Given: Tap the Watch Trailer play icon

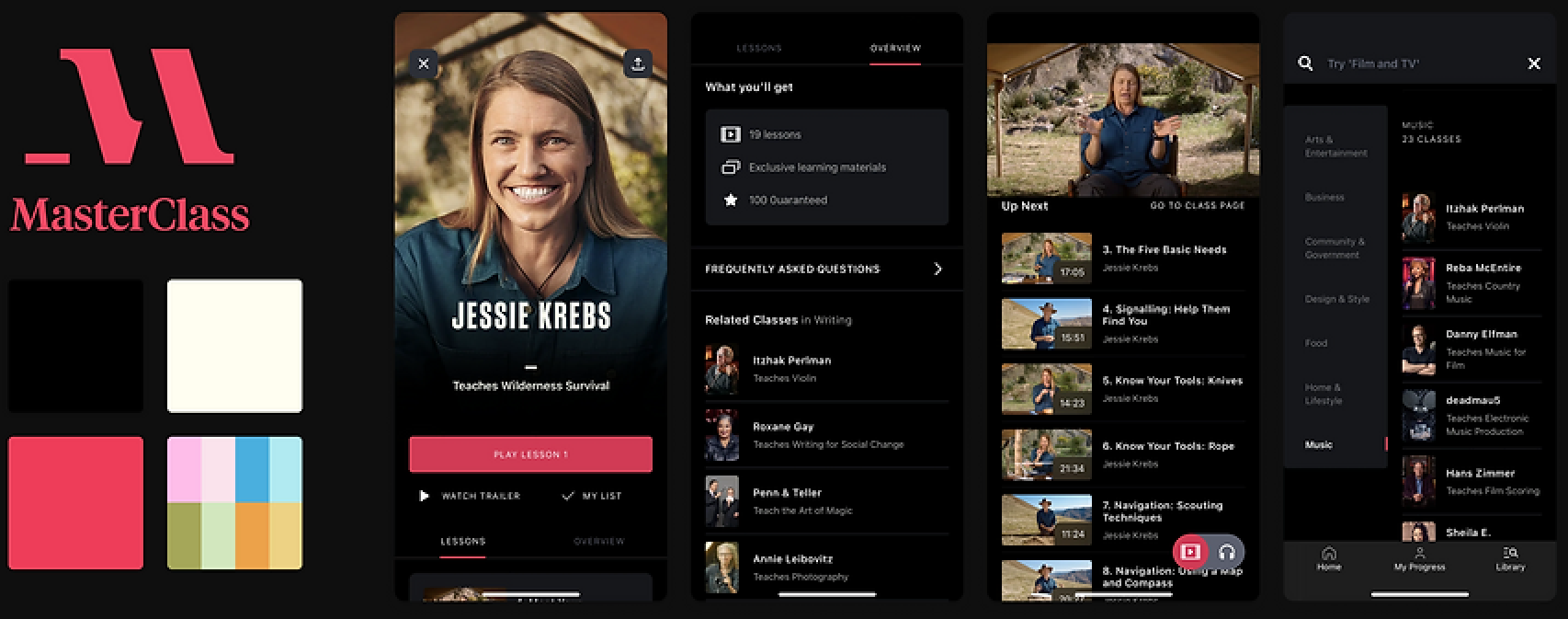Looking at the screenshot, I should [x=424, y=496].
